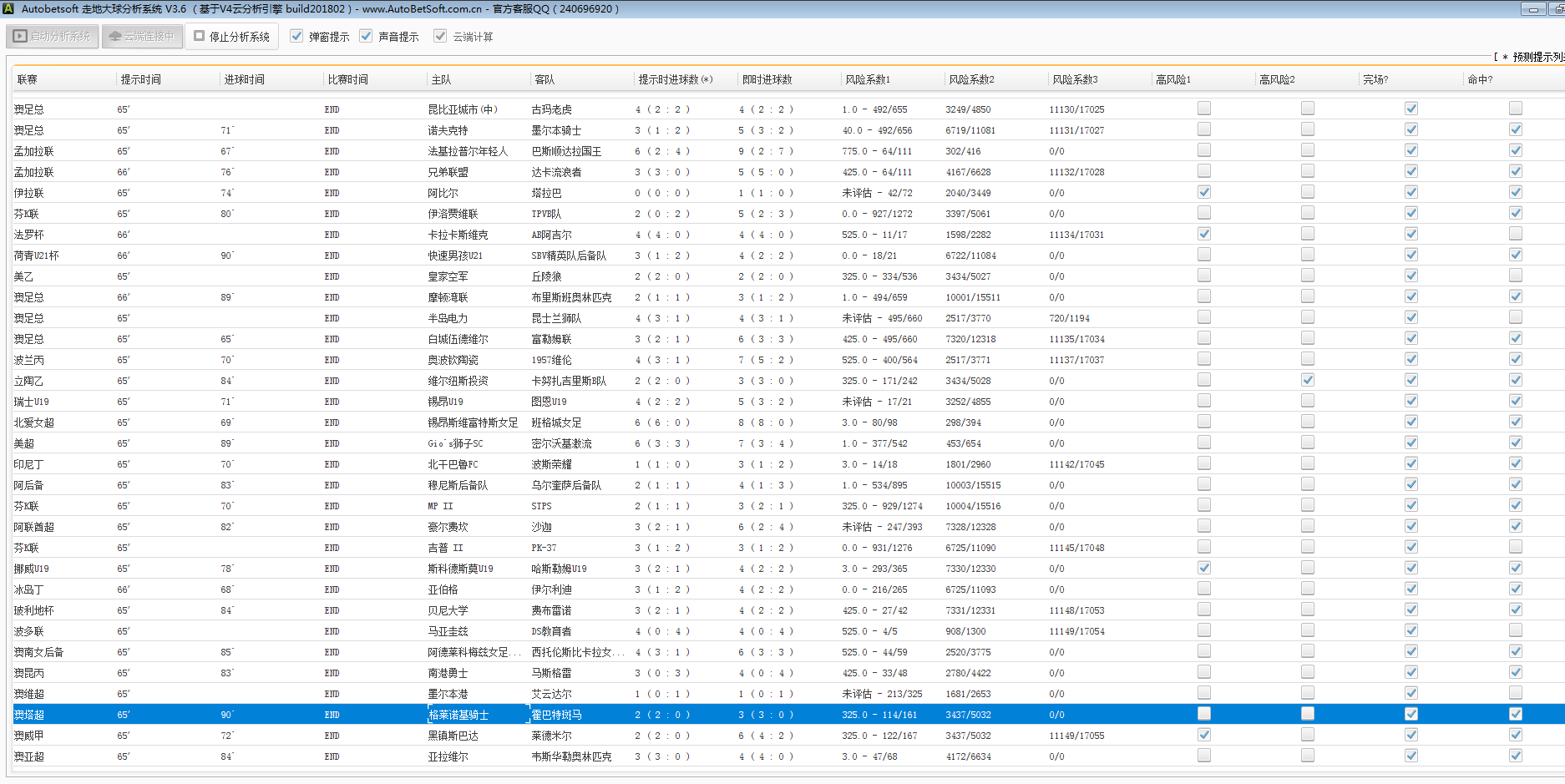Viewport: 1565px width, 784px height.
Task: Uncheck 高风险2 in the 立陶乙 row
Action: [1307, 380]
